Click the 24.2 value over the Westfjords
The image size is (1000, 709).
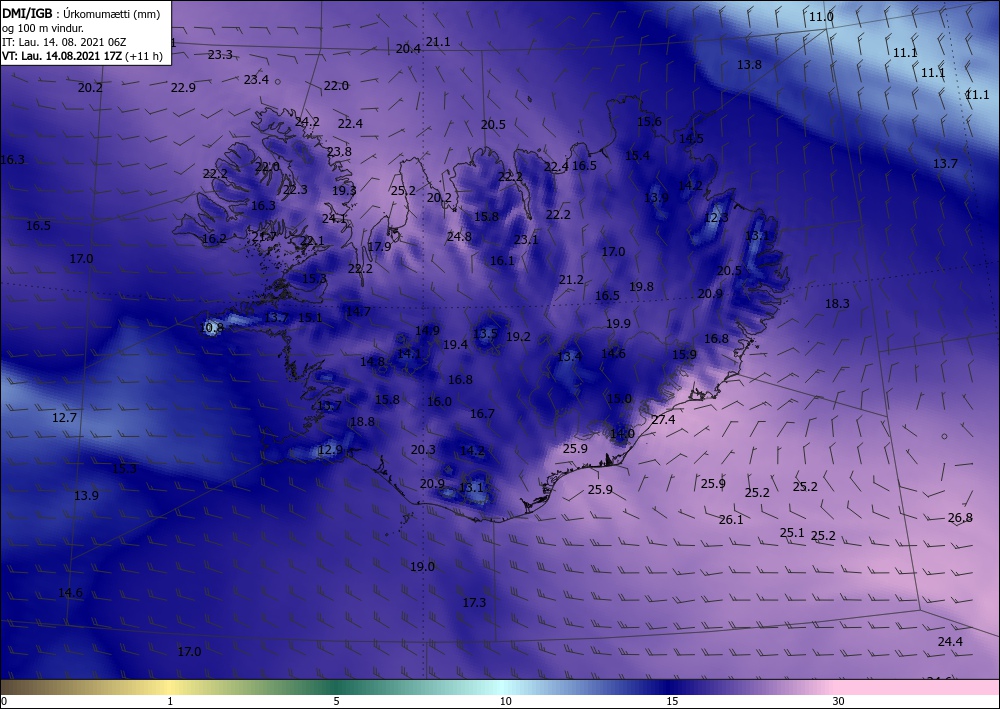coord(307,121)
